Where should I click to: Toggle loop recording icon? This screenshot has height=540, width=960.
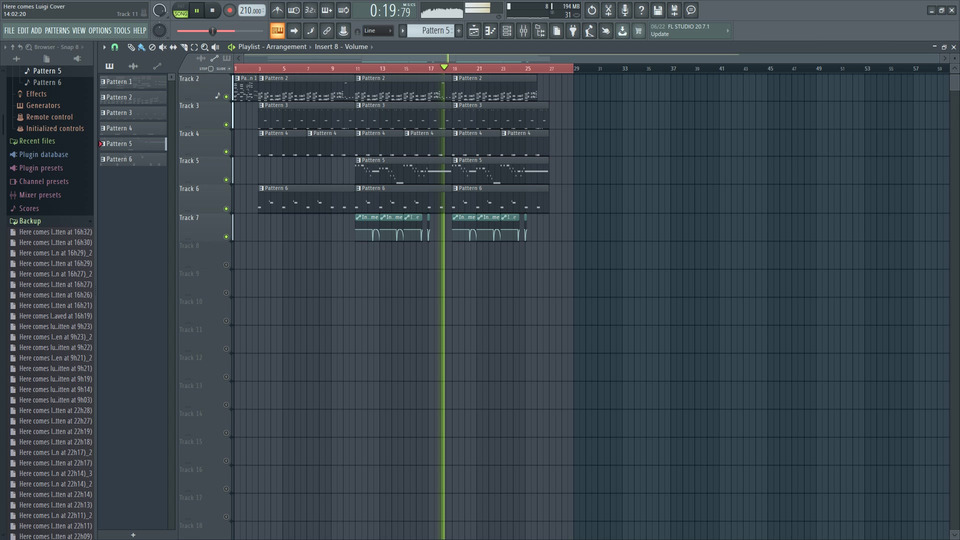click(x=343, y=10)
